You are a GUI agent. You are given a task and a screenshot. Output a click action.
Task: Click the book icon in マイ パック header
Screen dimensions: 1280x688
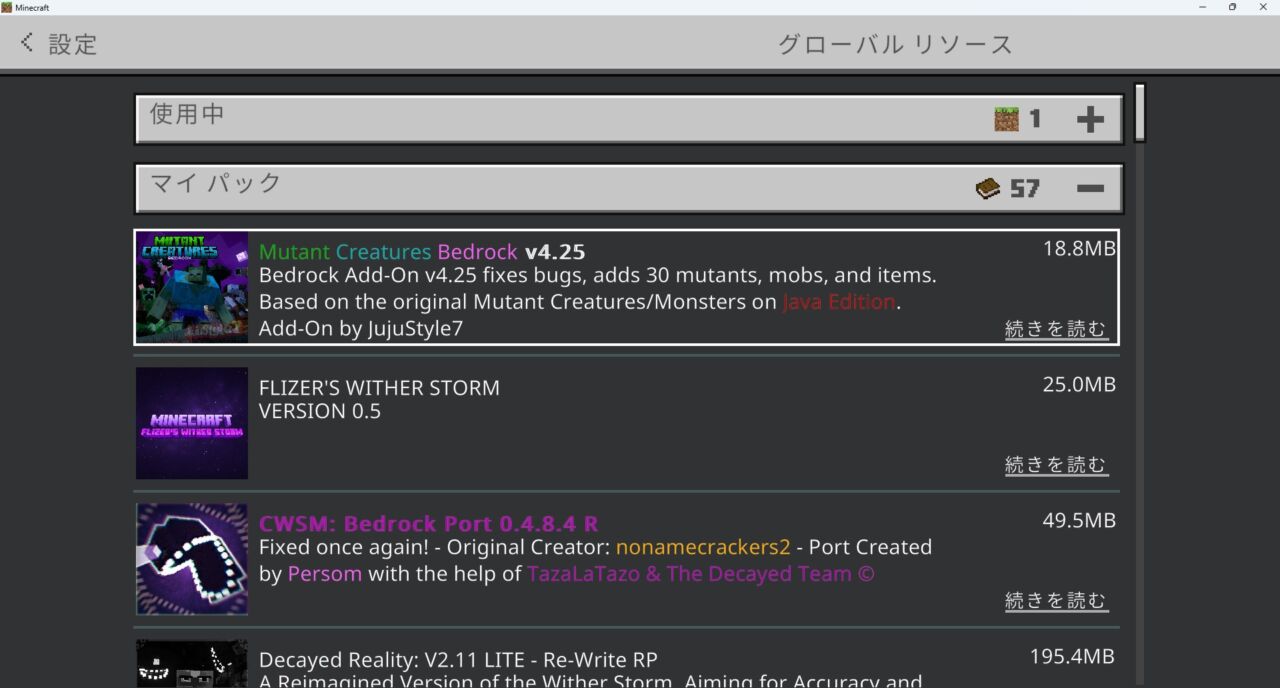coord(988,188)
